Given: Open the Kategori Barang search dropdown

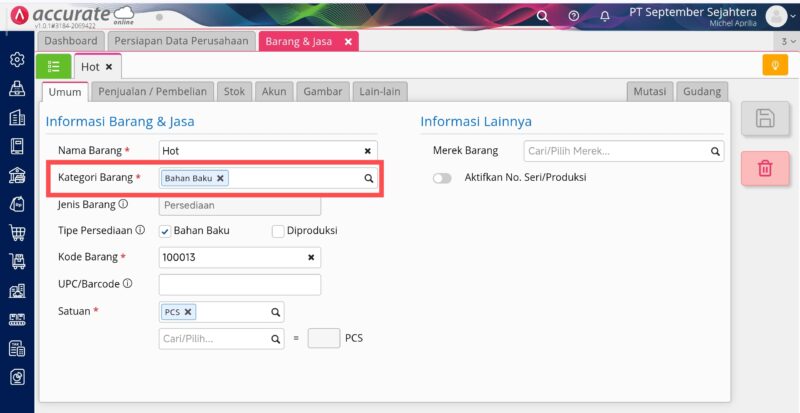Looking at the screenshot, I should [x=368, y=179].
